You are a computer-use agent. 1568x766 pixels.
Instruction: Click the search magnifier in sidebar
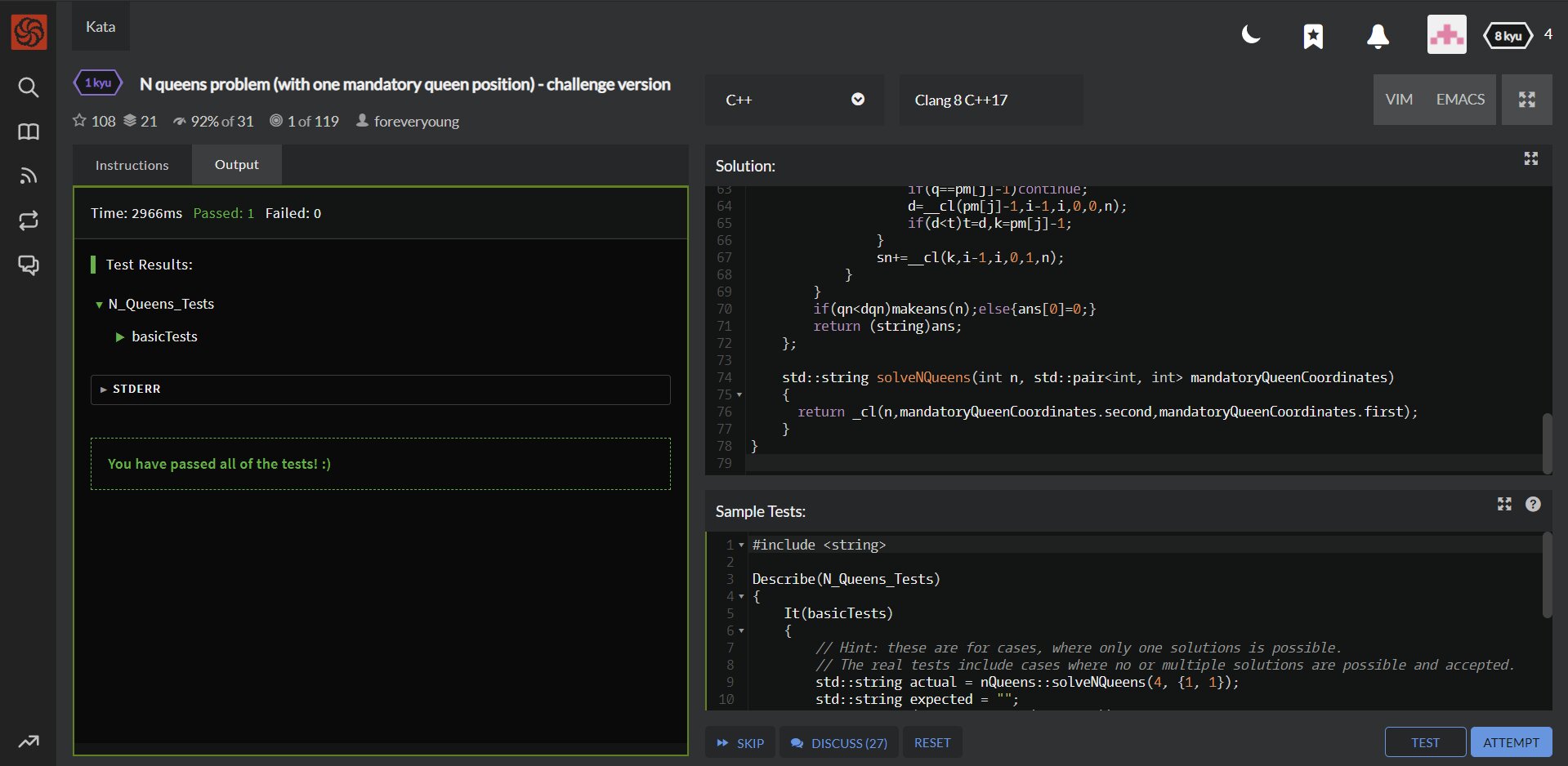click(x=29, y=87)
